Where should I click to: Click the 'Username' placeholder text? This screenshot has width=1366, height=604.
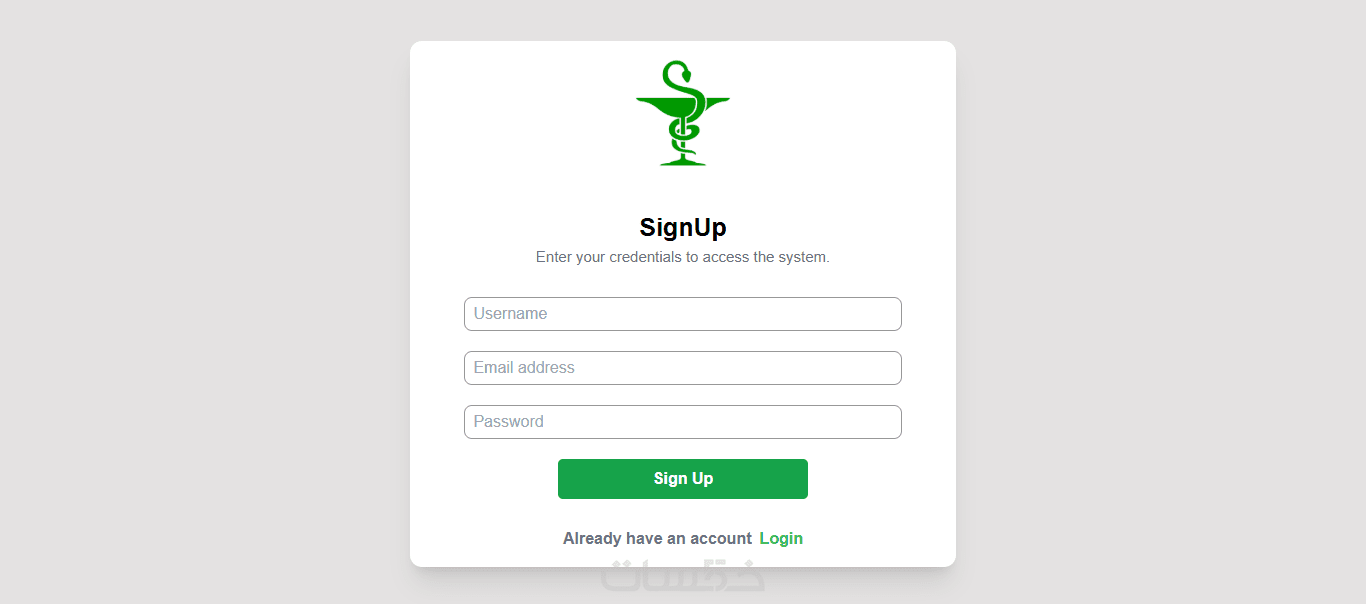point(510,314)
